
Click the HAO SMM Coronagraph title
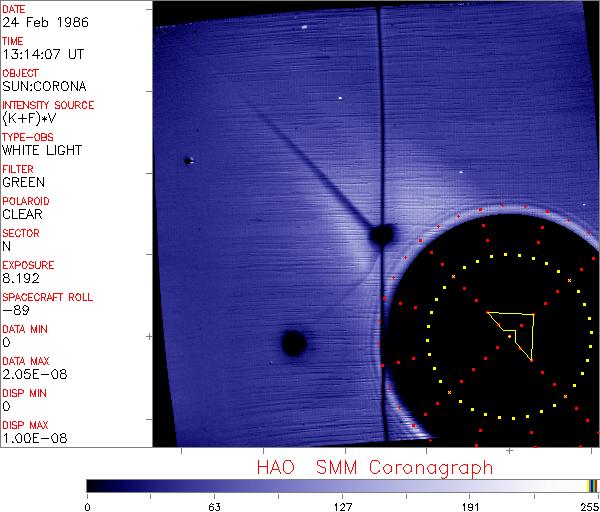pyautogui.click(x=375, y=467)
